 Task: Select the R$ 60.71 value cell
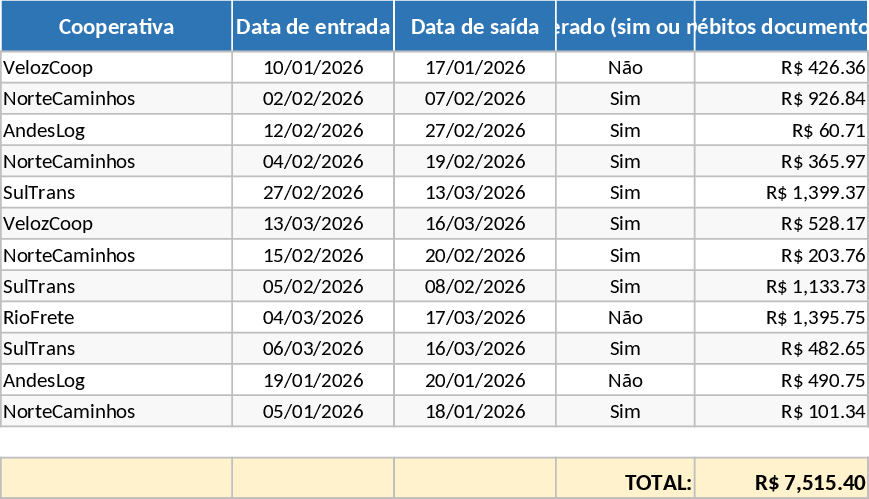pyautogui.click(x=781, y=130)
